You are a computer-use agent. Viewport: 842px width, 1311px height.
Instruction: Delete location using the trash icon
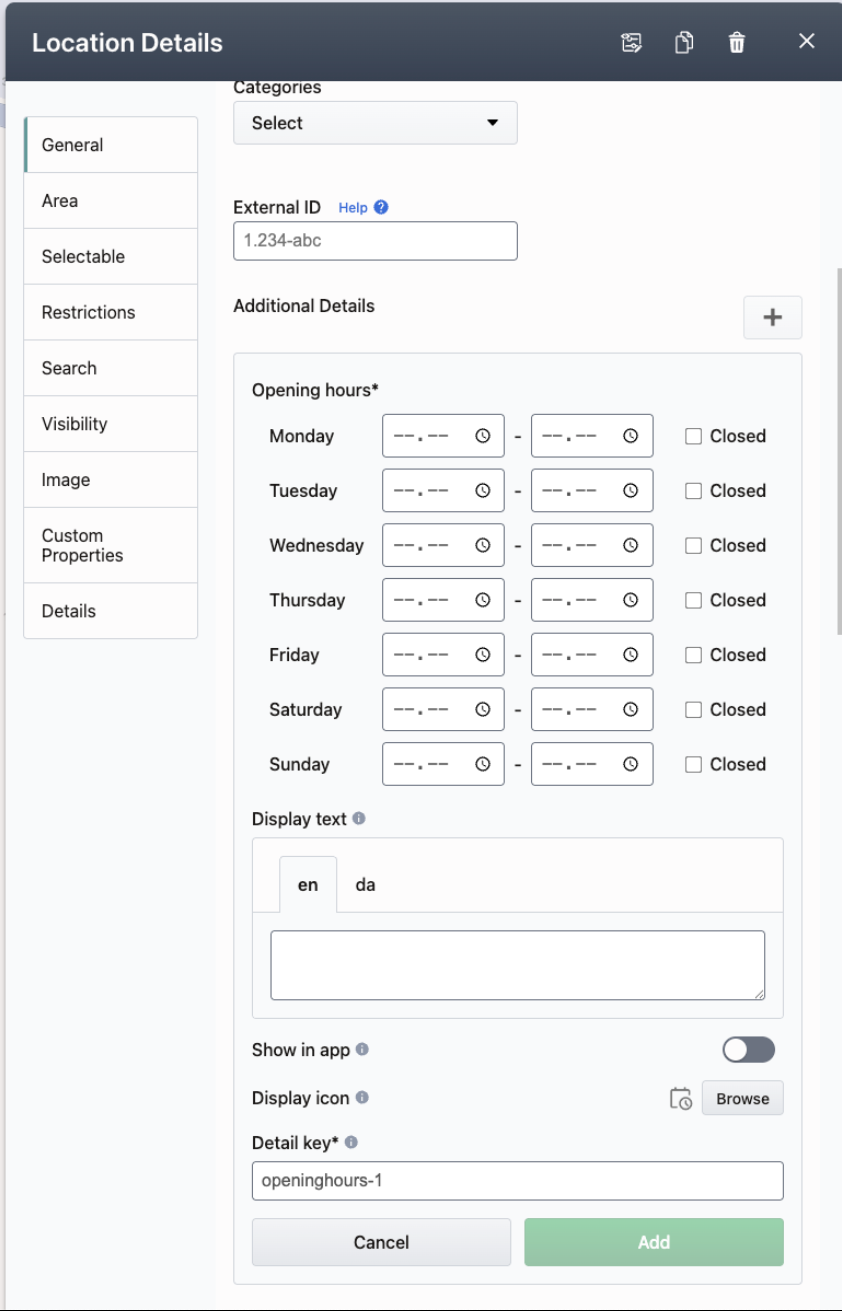pyautogui.click(x=737, y=42)
